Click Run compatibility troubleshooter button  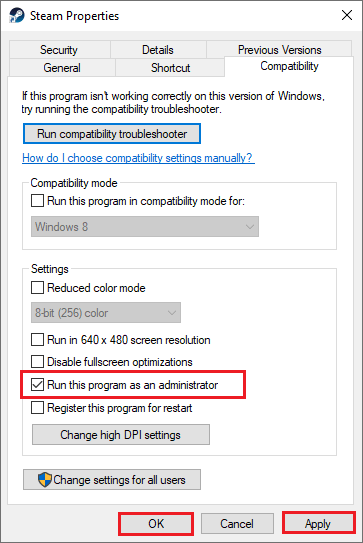[x=112, y=134]
